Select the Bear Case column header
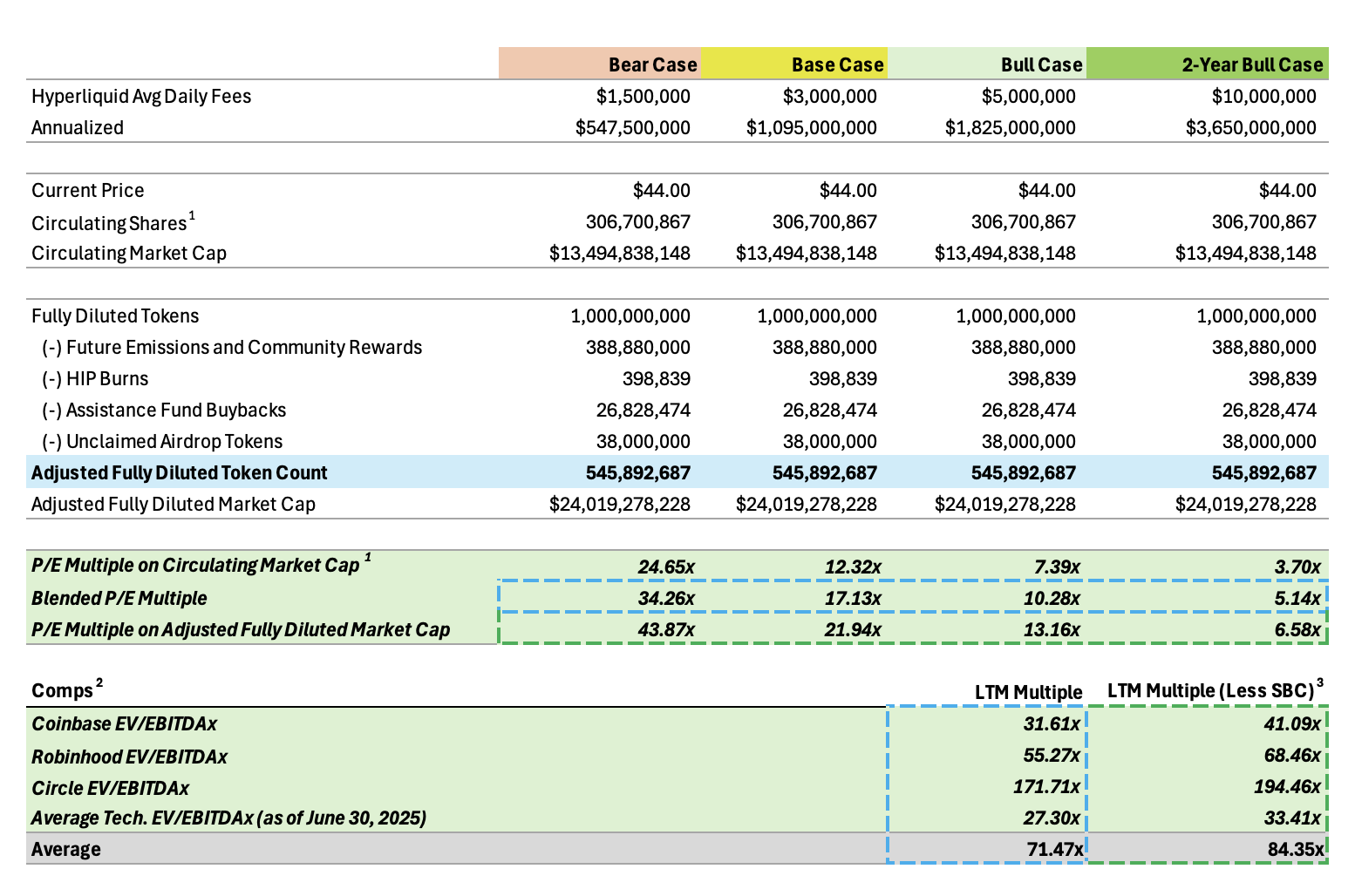 (x=651, y=64)
